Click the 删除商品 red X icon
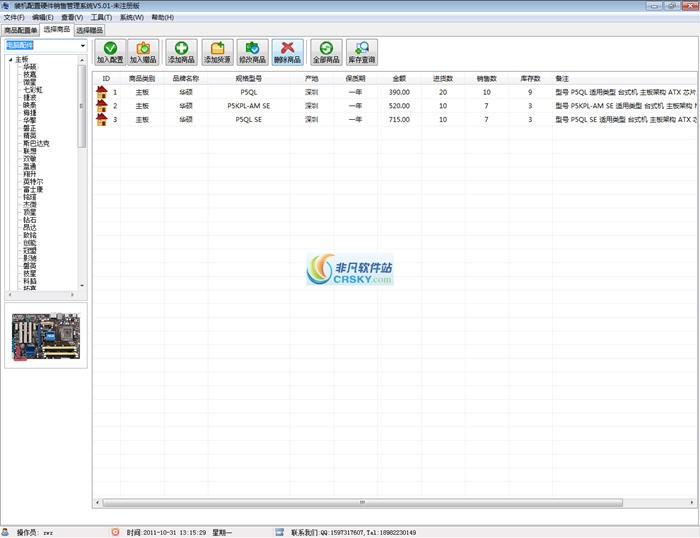700x538 pixels. 288,48
